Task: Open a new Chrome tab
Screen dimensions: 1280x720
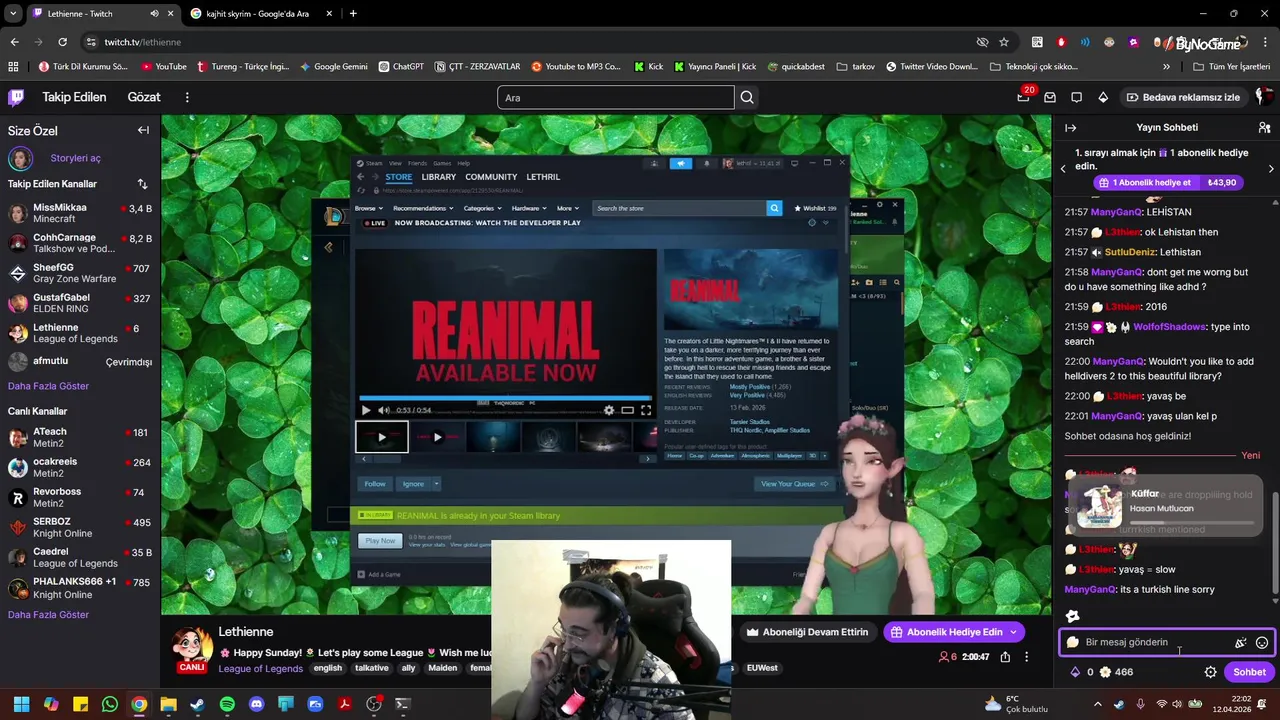Action: tap(353, 14)
